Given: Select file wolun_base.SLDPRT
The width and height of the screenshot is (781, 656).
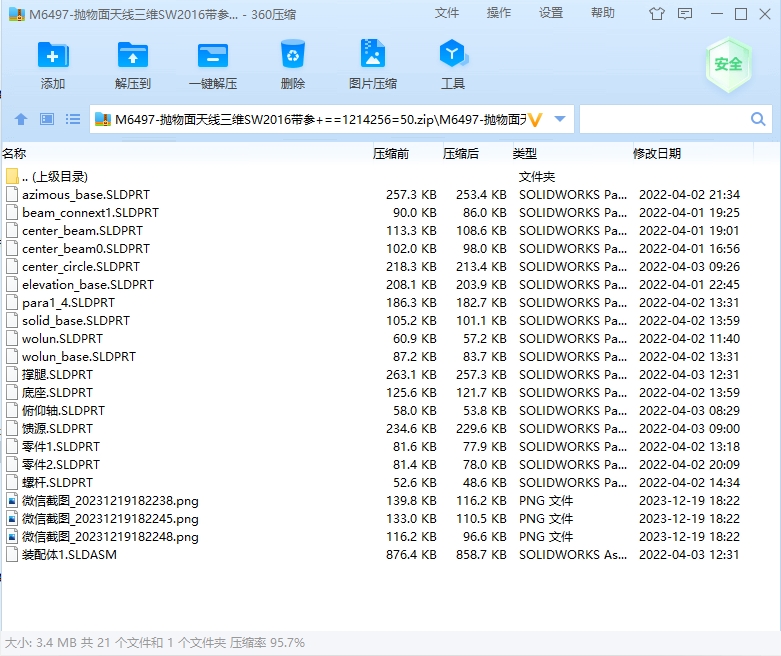Looking at the screenshot, I should [79, 357].
